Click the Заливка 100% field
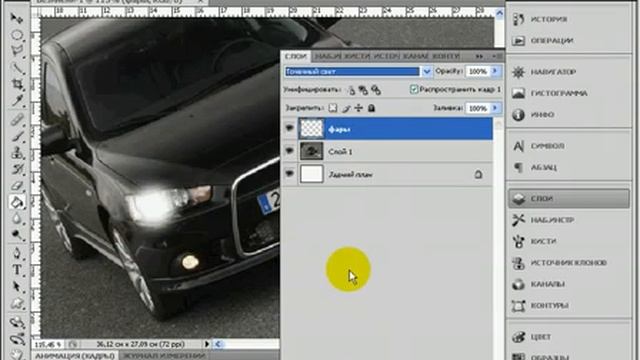Viewport: 640px width, 360px height. (x=478, y=108)
